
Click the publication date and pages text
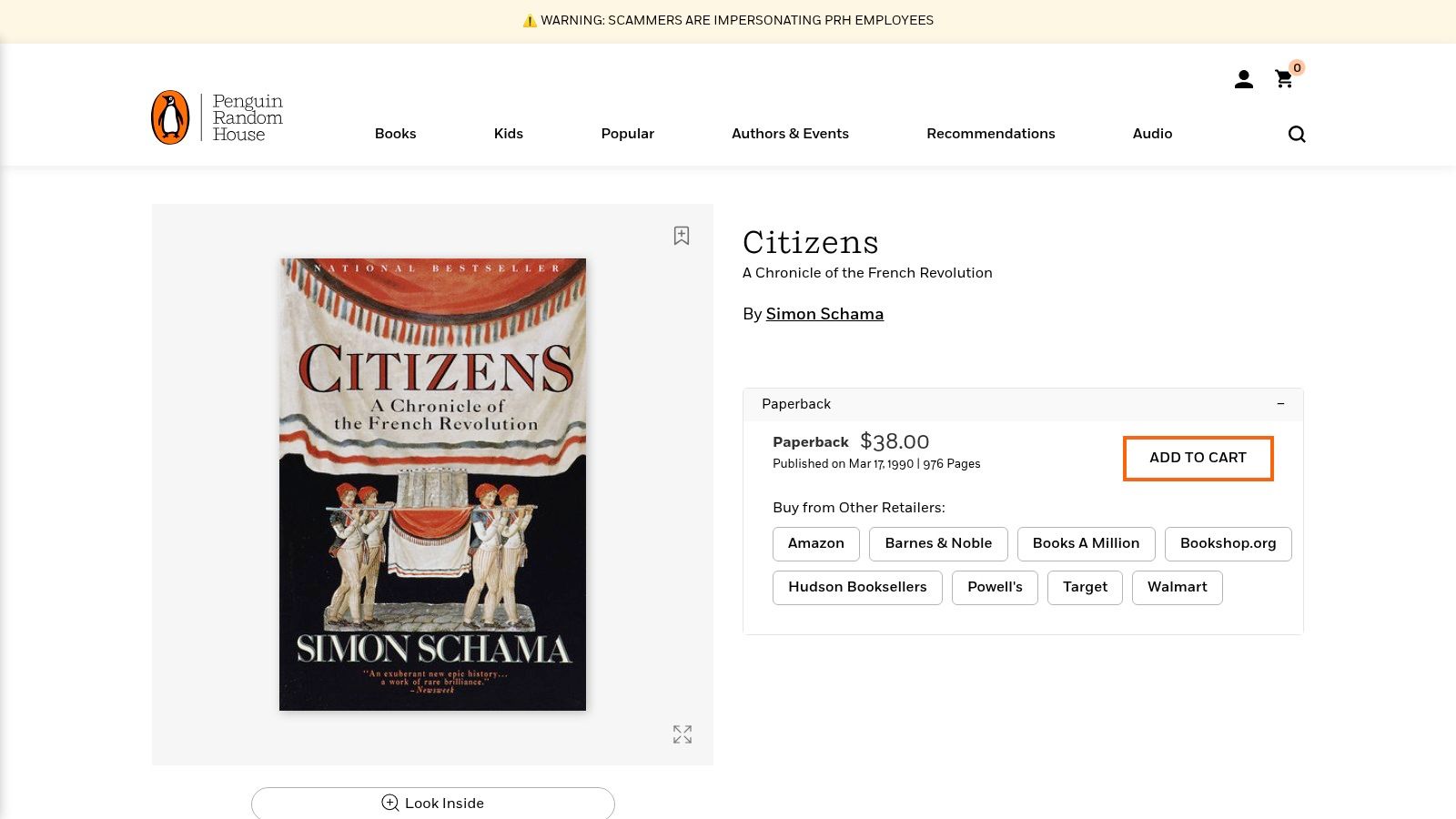pyautogui.click(x=876, y=464)
